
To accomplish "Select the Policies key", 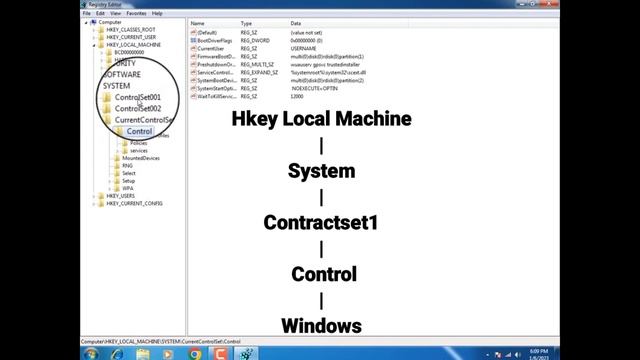I will coord(139,143).
